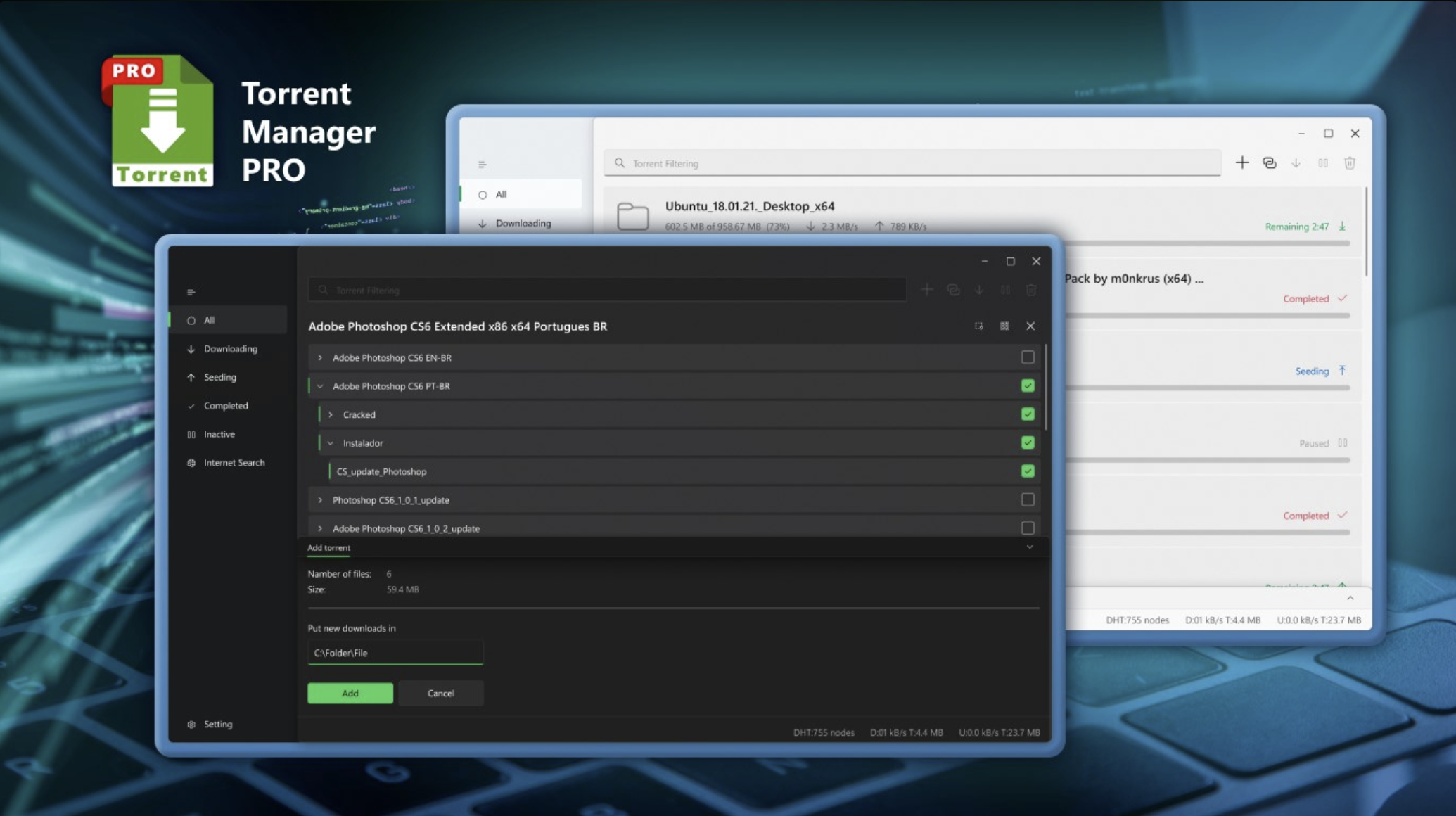Click the pause icon in light window toolbar

point(1322,163)
